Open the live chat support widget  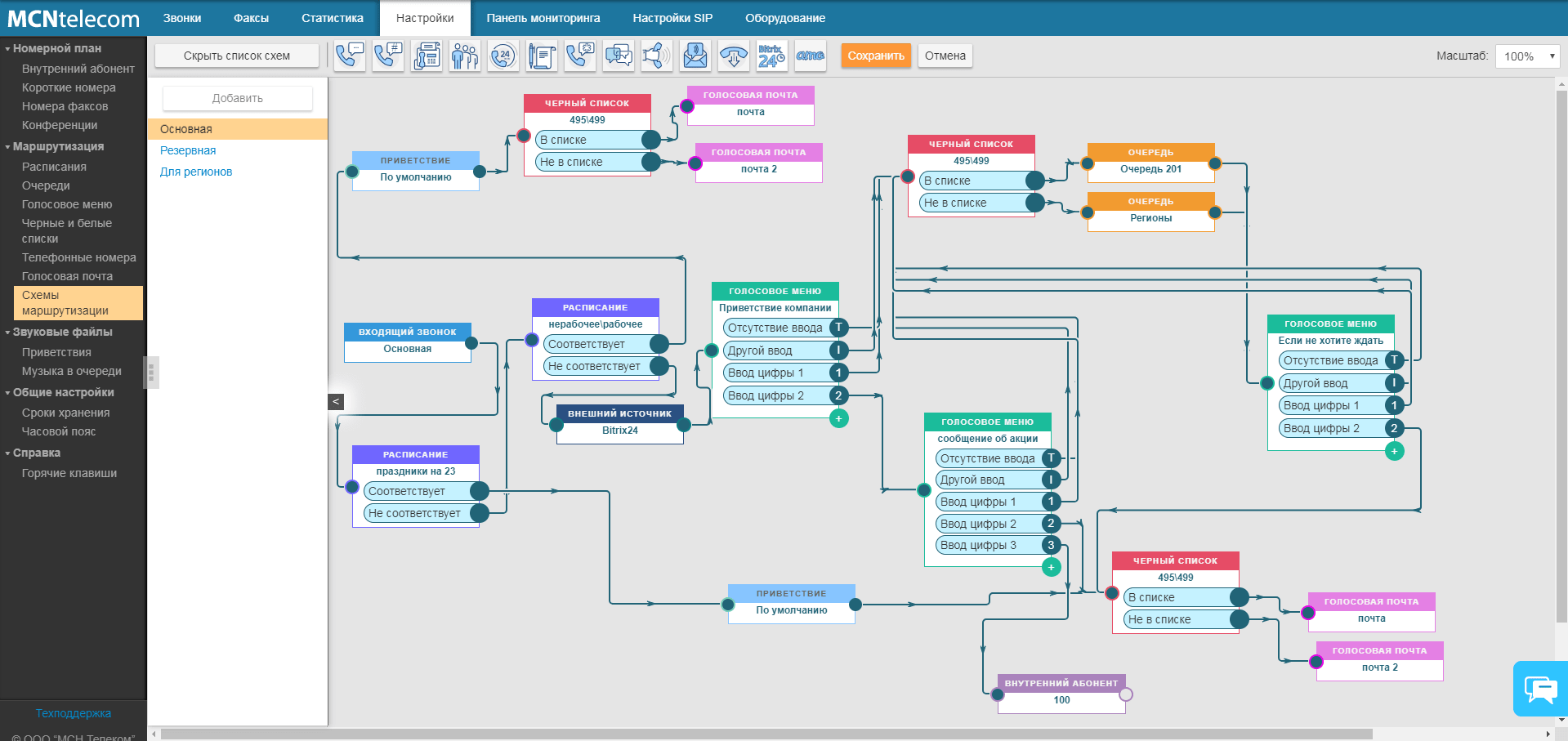coord(1540,689)
